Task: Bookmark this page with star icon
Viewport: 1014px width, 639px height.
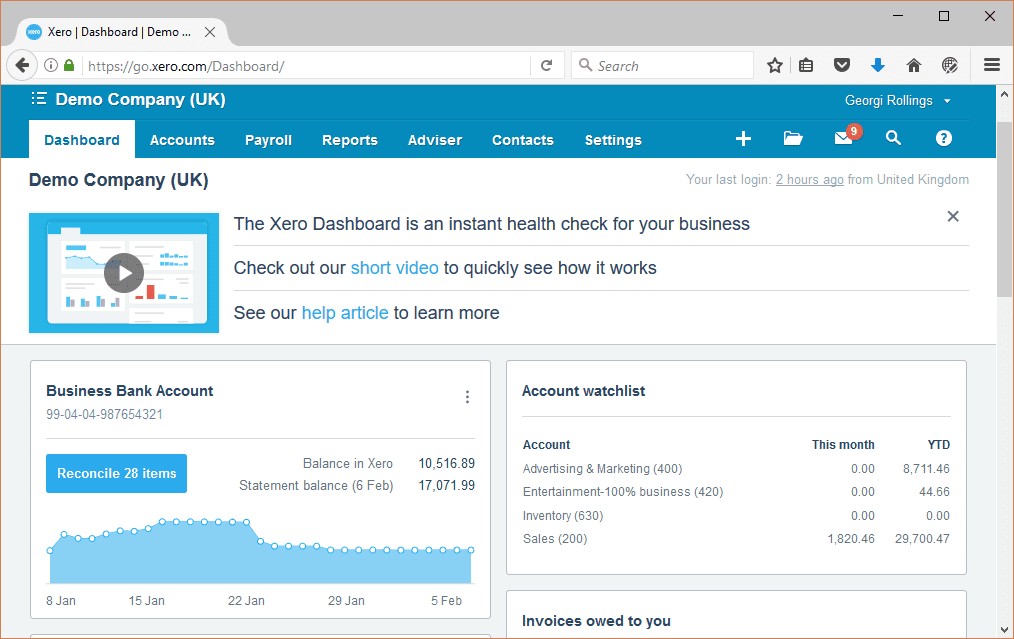Action: point(775,65)
